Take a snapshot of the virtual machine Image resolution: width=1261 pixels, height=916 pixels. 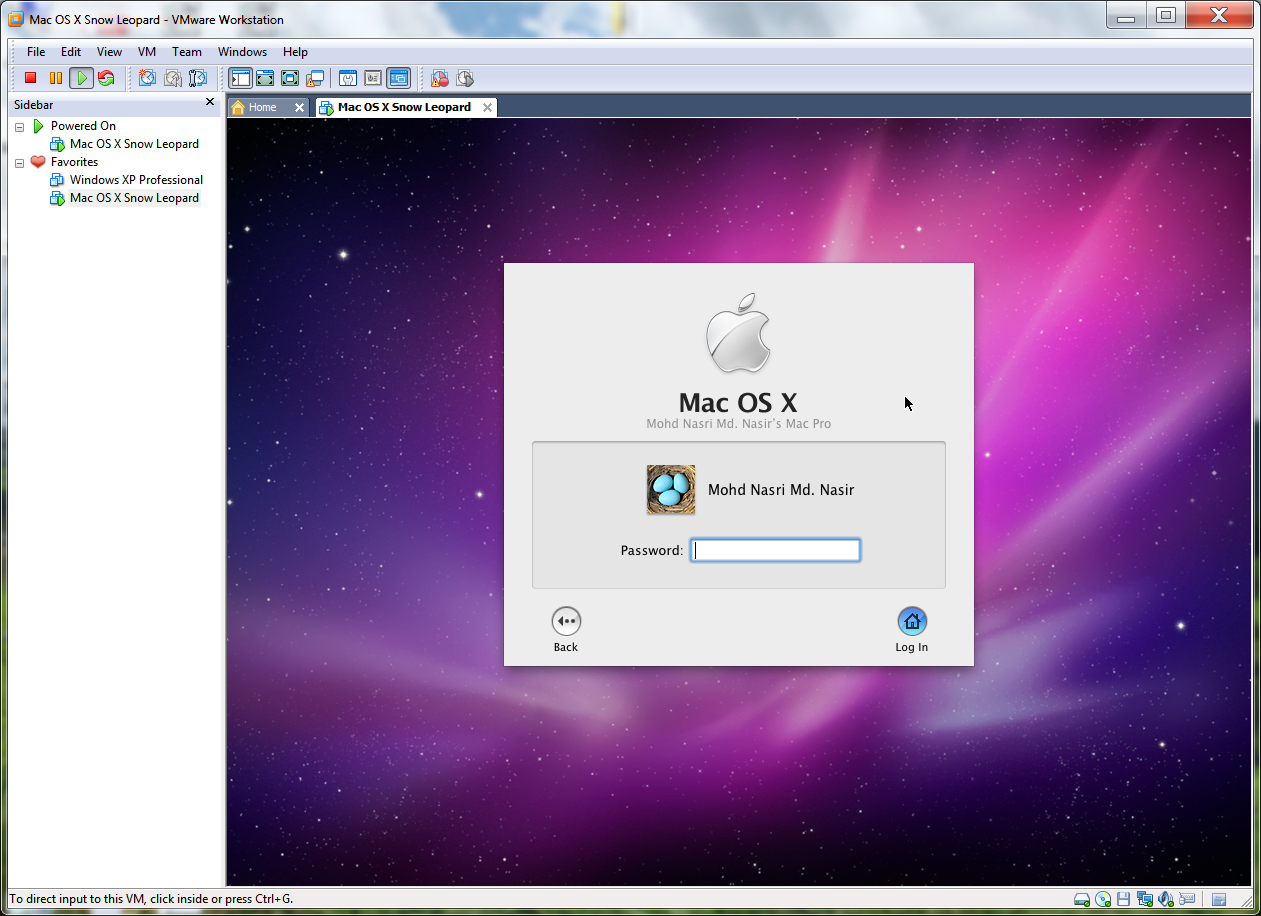tap(147, 78)
